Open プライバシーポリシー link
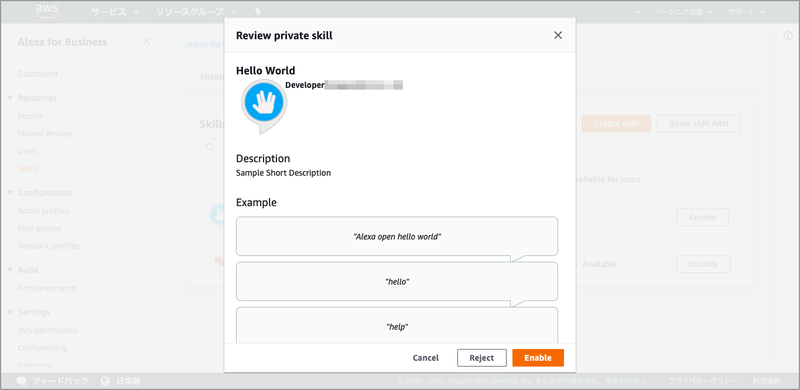 703,381
